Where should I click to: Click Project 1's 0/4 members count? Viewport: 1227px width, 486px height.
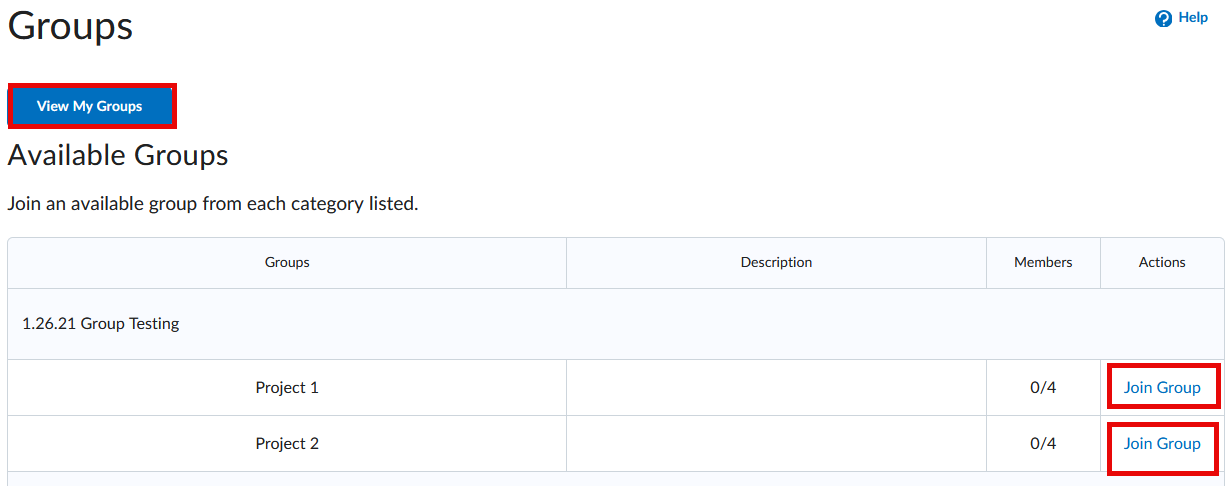click(1043, 387)
